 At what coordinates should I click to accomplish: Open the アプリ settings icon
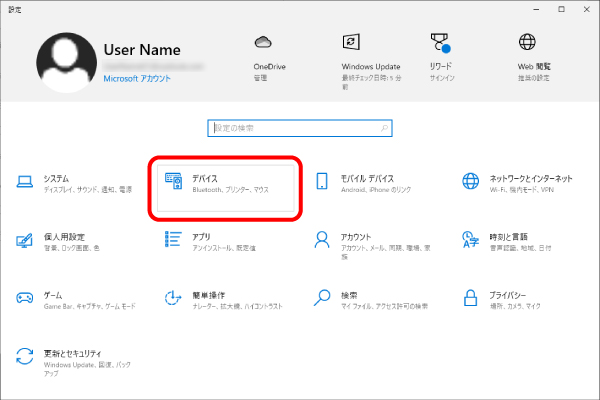pyautogui.click(x=173, y=240)
